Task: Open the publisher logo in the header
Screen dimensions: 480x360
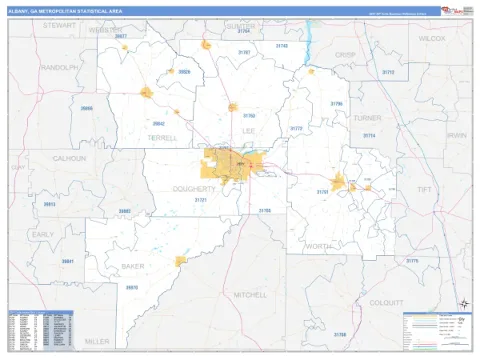Action: pos(452,11)
